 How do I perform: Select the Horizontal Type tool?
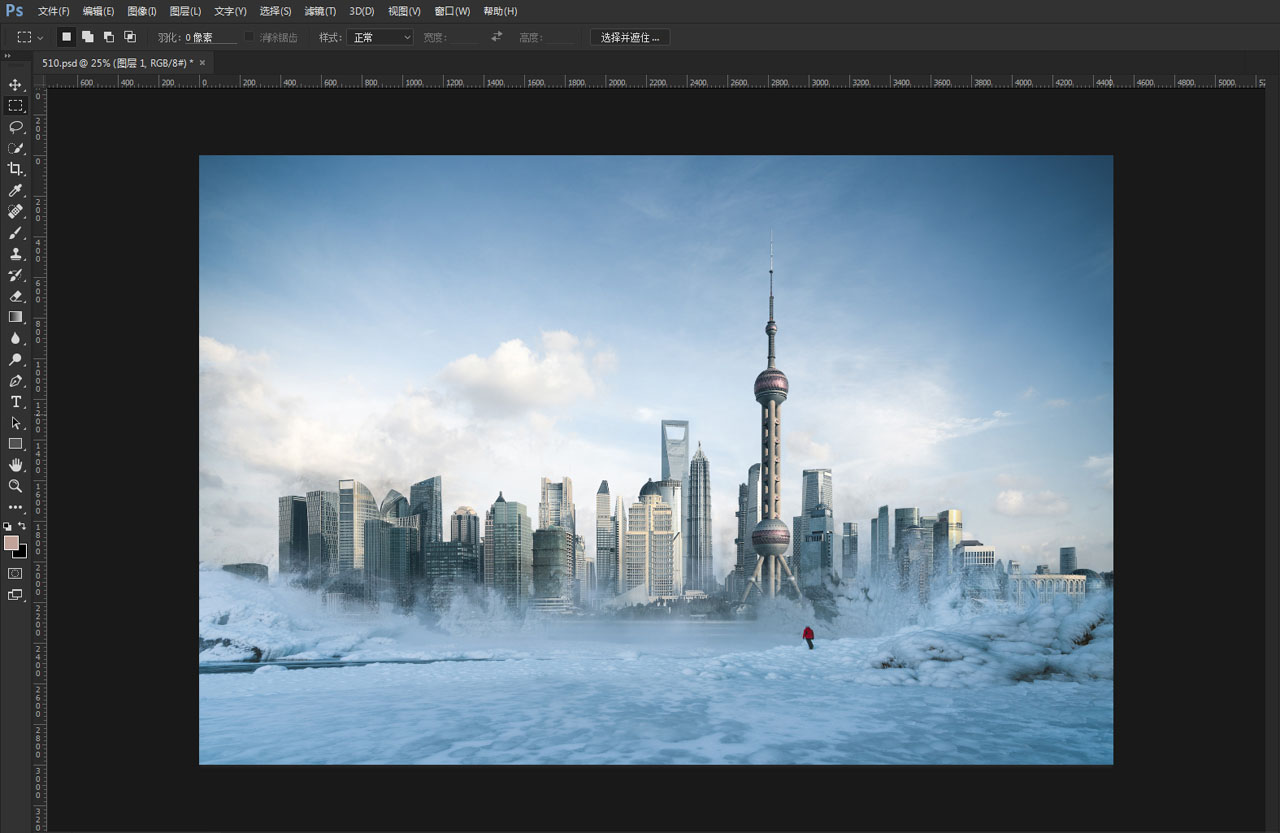[15, 401]
